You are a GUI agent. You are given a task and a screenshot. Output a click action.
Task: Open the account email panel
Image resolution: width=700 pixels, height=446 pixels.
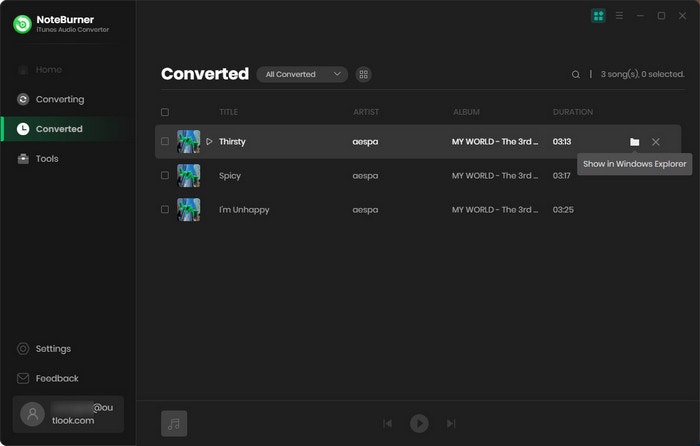[x=68, y=414]
